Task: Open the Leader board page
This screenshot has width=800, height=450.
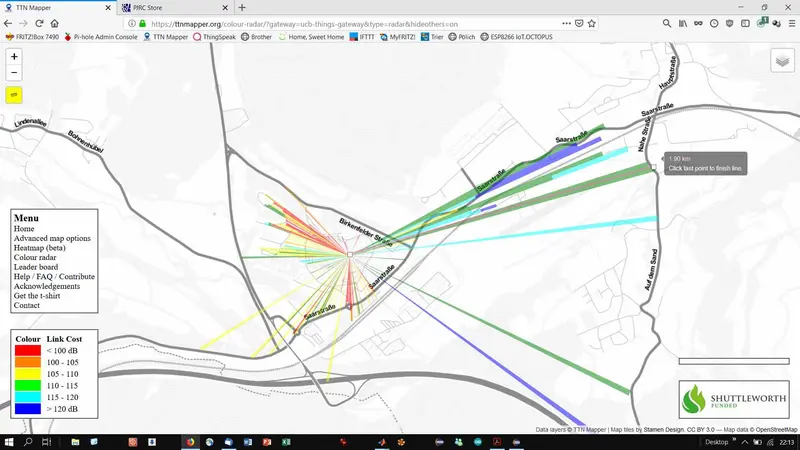Action: click(x=37, y=267)
